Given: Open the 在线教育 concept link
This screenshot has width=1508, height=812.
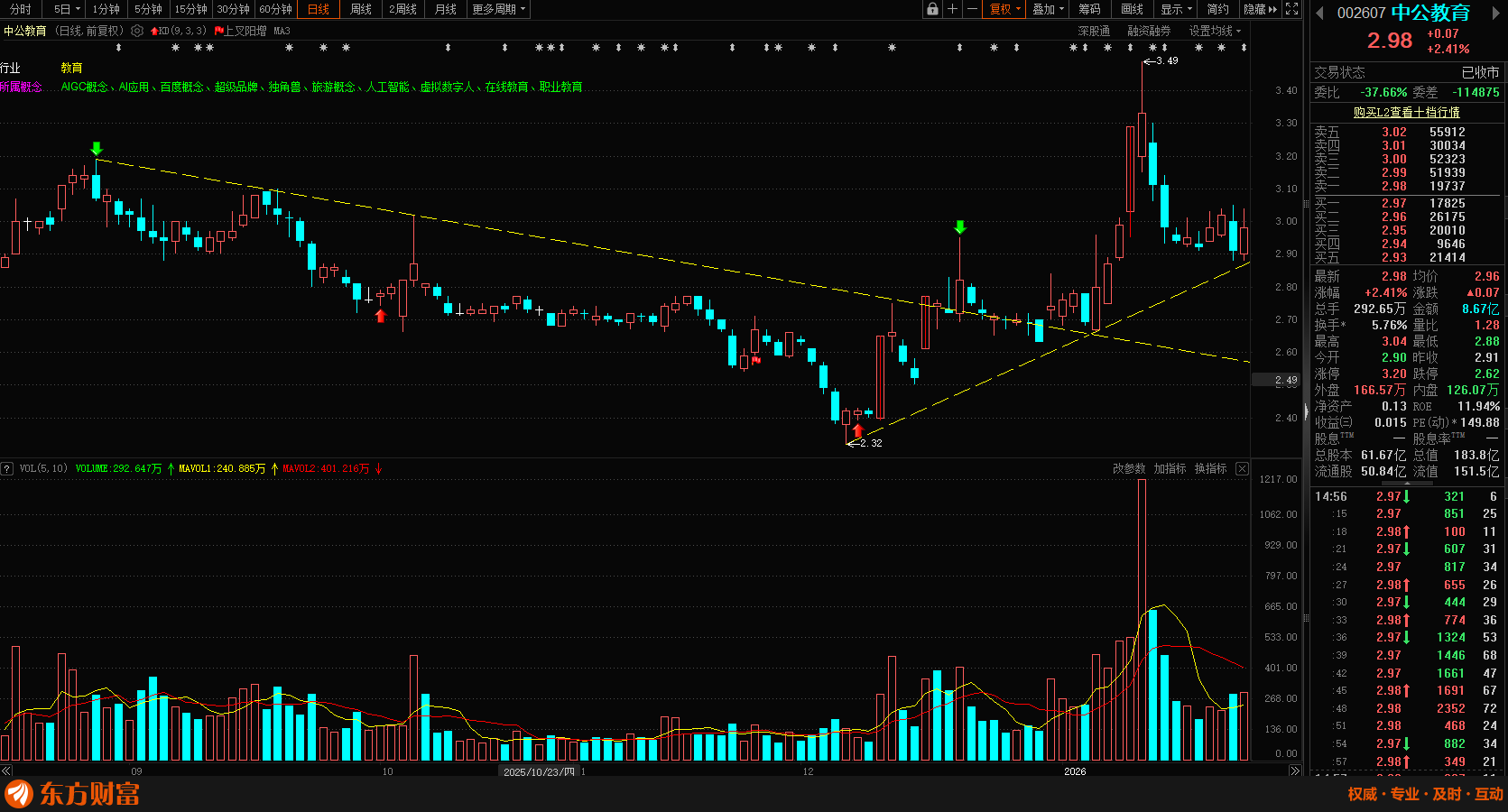Looking at the screenshot, I should pos(507,87).
